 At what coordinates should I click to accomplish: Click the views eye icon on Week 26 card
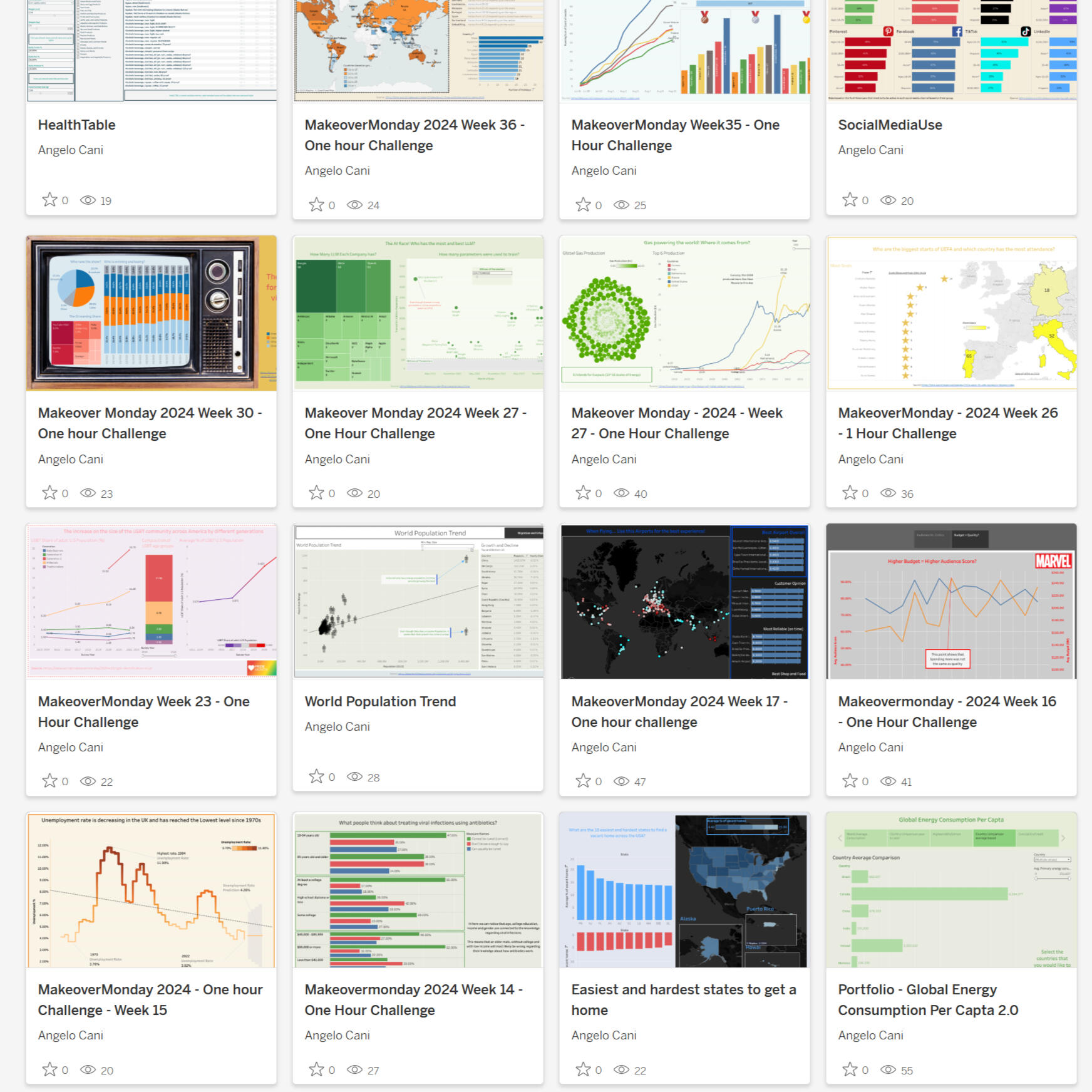pos(888,493)
